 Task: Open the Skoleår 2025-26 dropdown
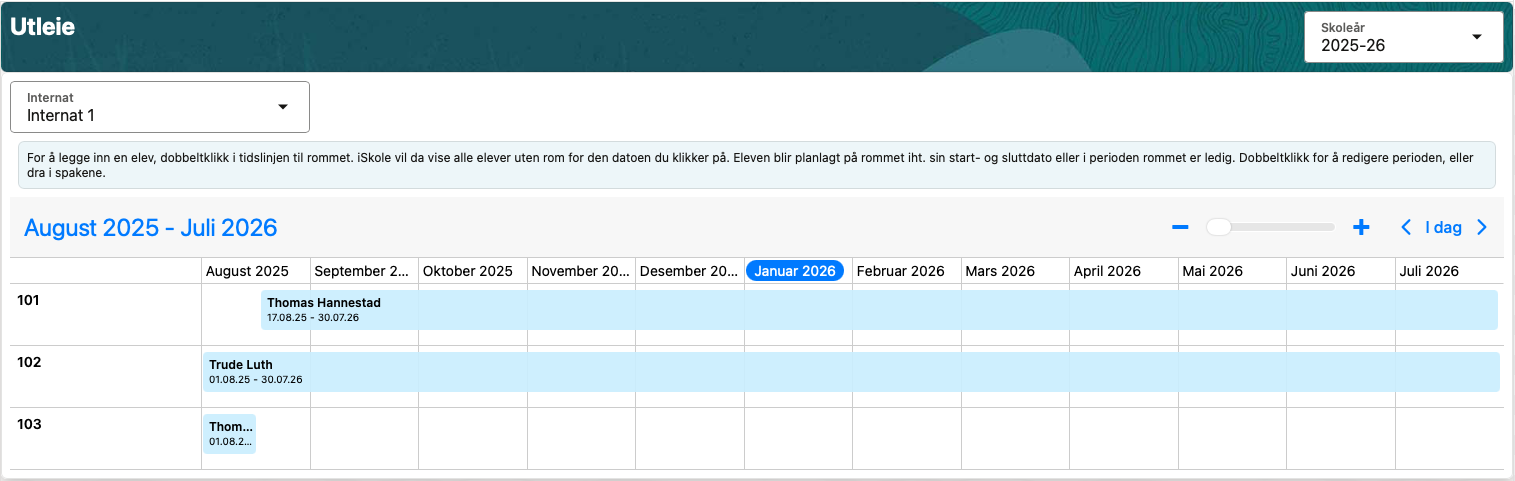tap(1403, 37)
